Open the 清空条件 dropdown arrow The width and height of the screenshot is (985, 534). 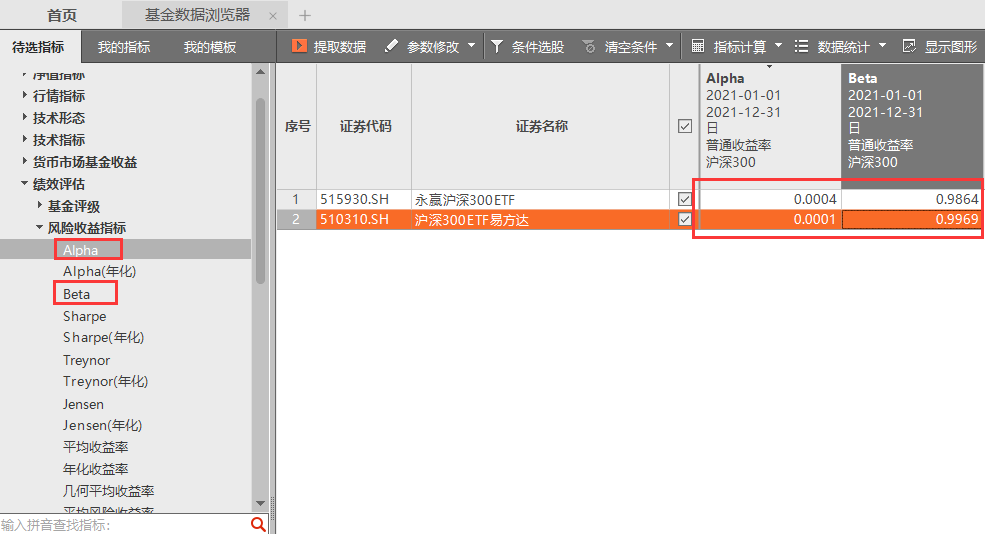click(669, 45)
